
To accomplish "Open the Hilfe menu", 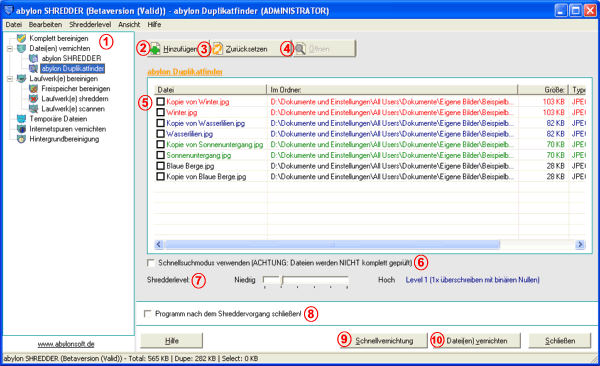I will click(154, 25).
